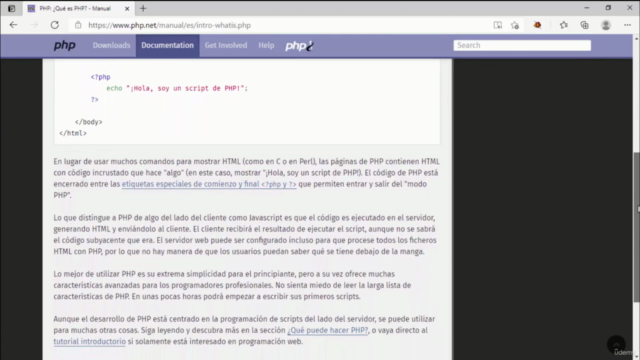
Task: Open the user profile avatar
Action: coord(606,25)
